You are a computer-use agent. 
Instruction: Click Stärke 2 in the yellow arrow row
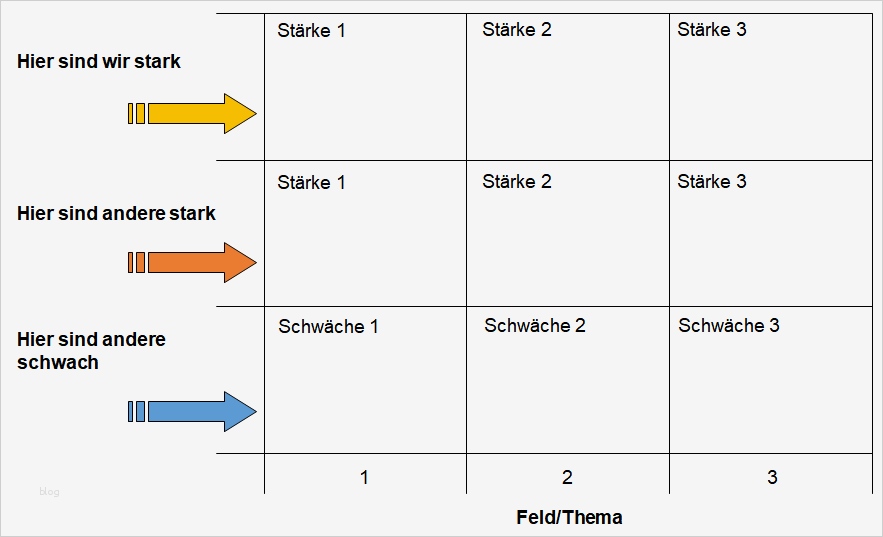[517, 29]
